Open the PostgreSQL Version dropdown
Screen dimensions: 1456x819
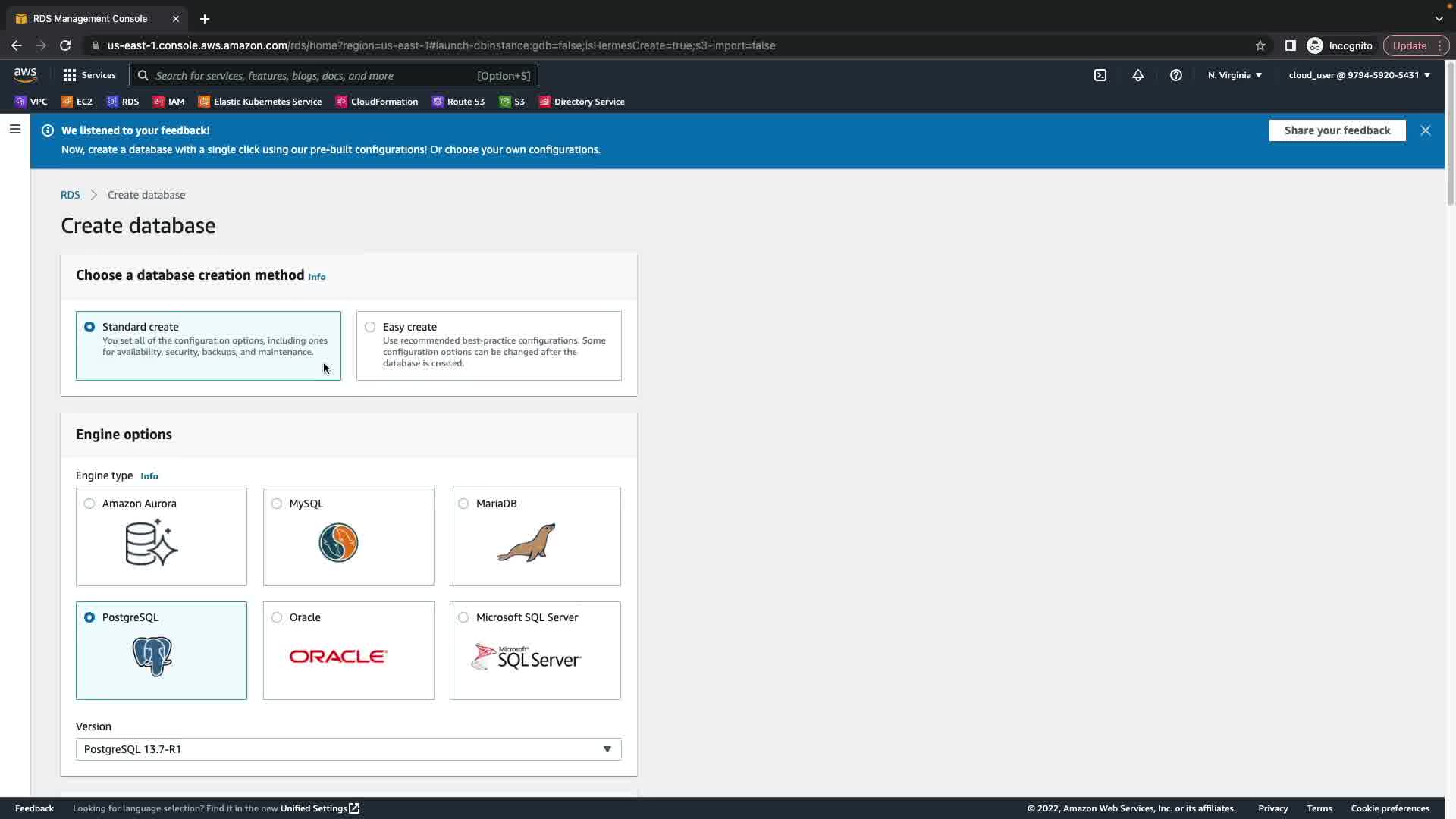[348, 749]
